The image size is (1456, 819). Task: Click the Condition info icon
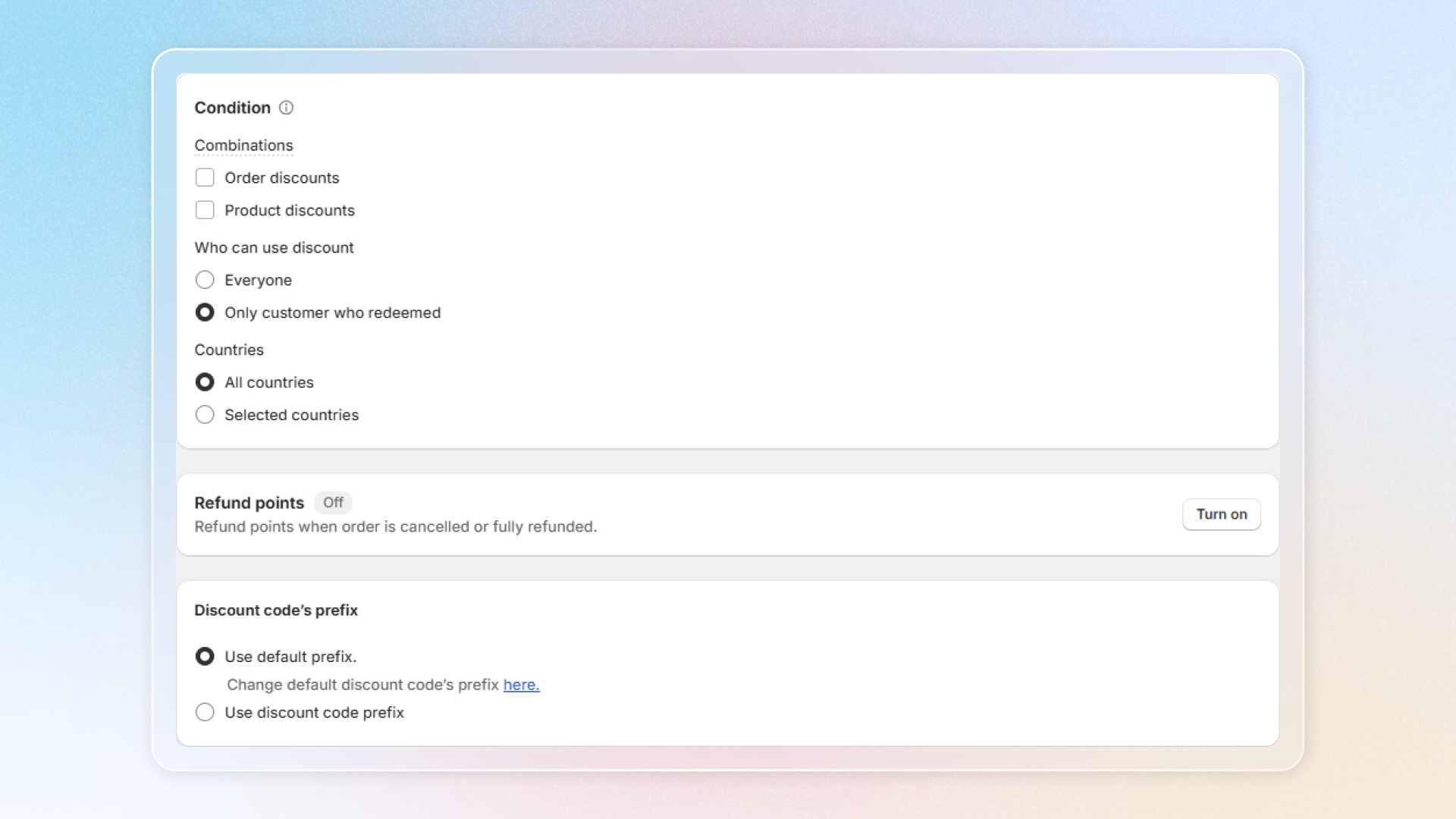[286, 108]
